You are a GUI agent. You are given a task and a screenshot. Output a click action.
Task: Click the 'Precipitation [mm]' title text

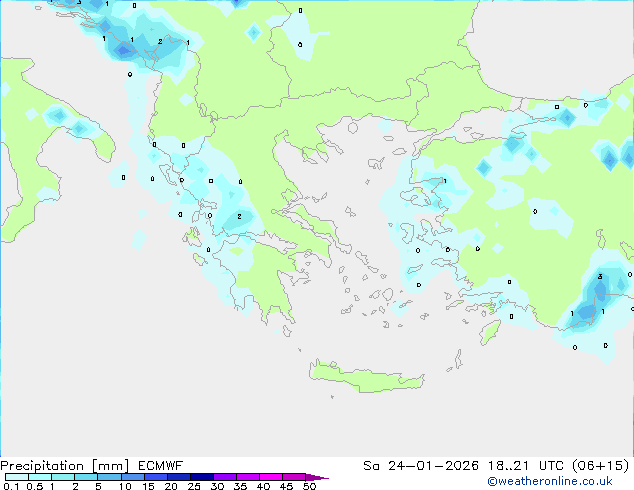coord(65,466)
